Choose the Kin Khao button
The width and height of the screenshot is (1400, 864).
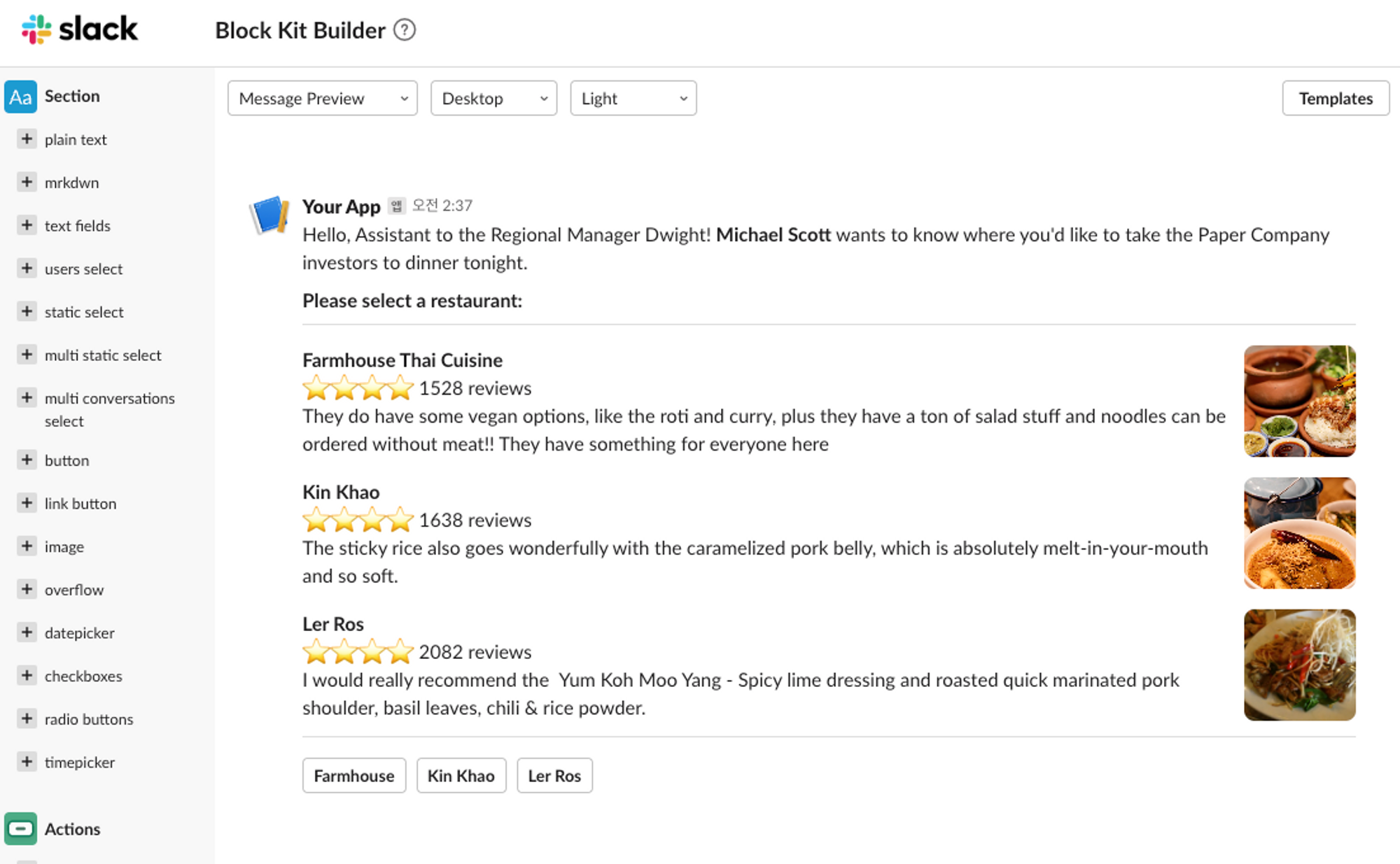[x=461, y=776]
